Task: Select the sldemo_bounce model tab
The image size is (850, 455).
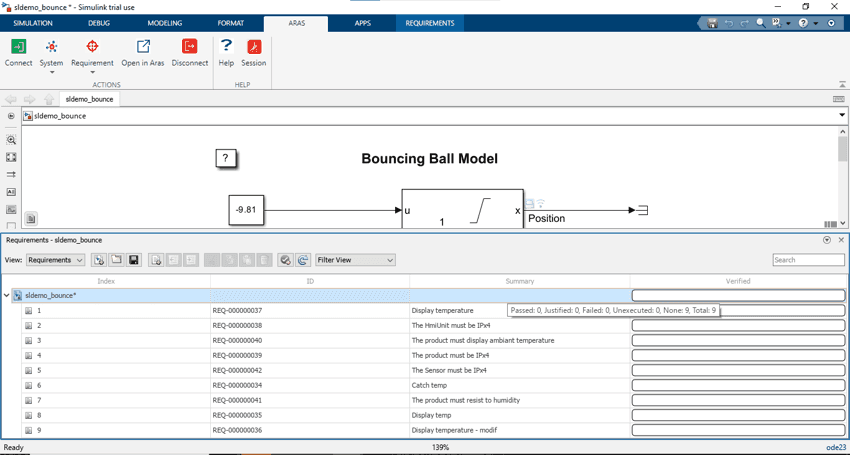Action: point(89,99)
